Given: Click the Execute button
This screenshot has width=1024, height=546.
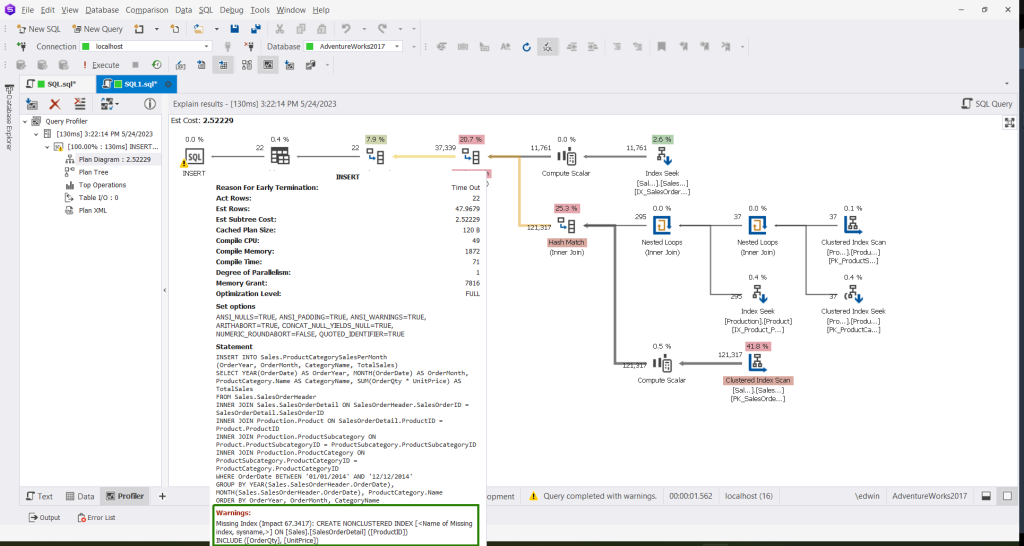Looking at the screenshot, I should pos(101,65).
